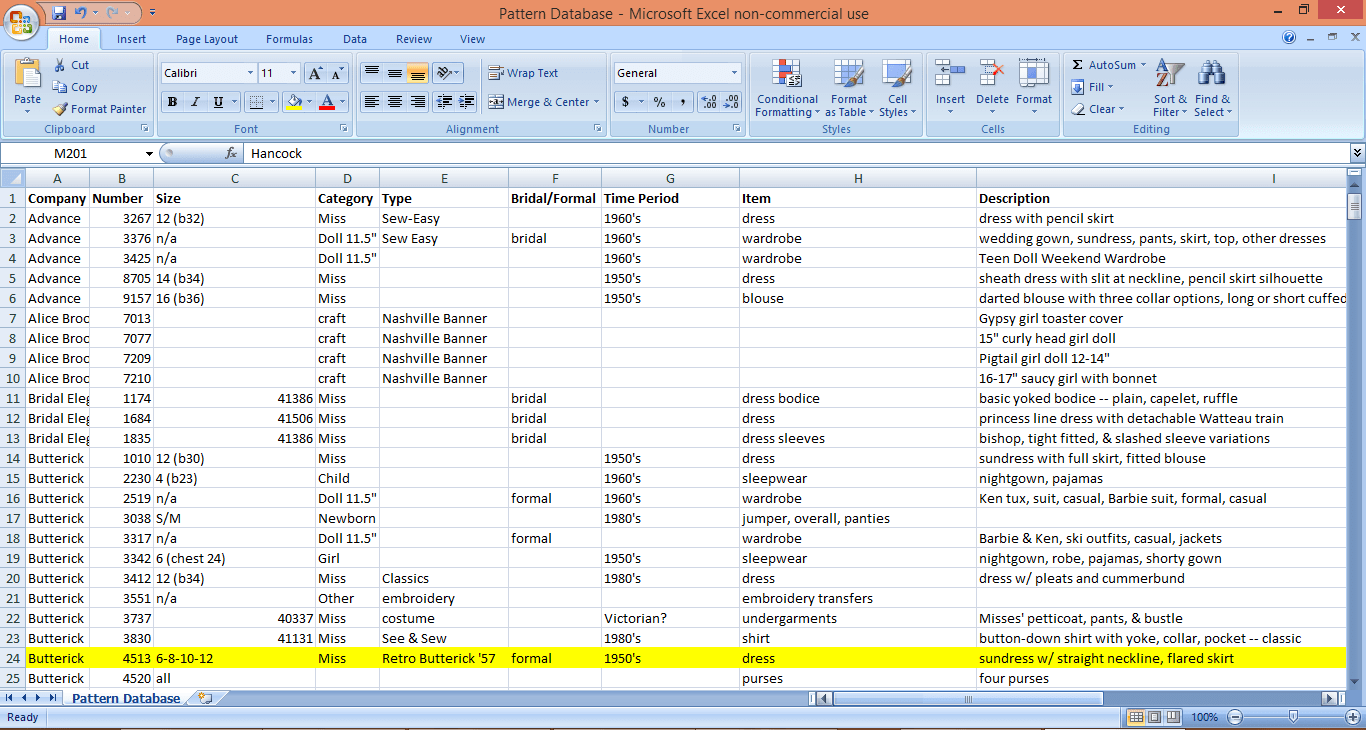
Task: Switch to the View tab
Action: (x=473, y=39)
